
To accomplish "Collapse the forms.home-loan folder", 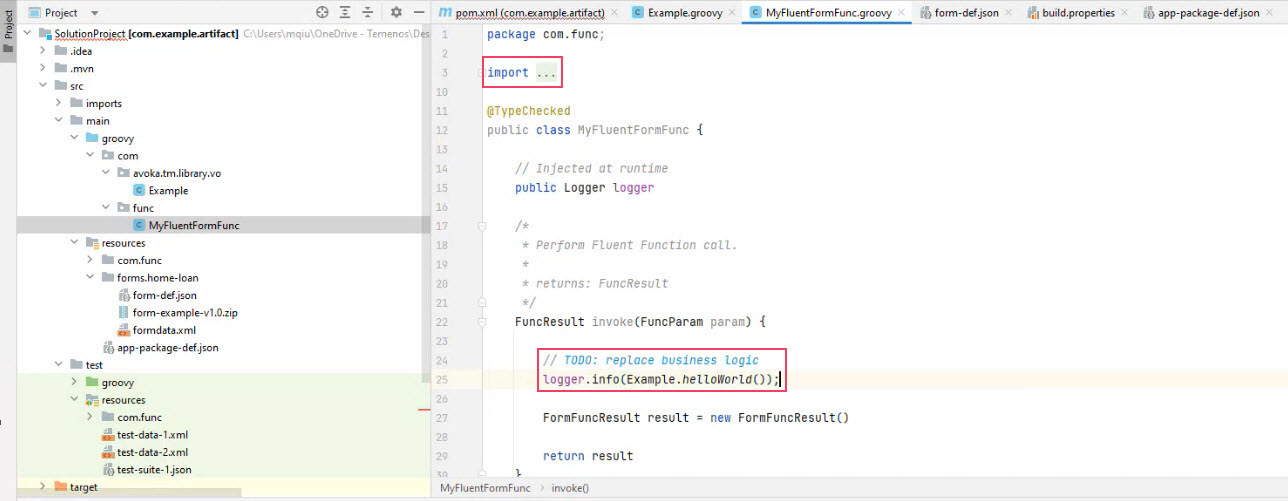I will 90,277.
